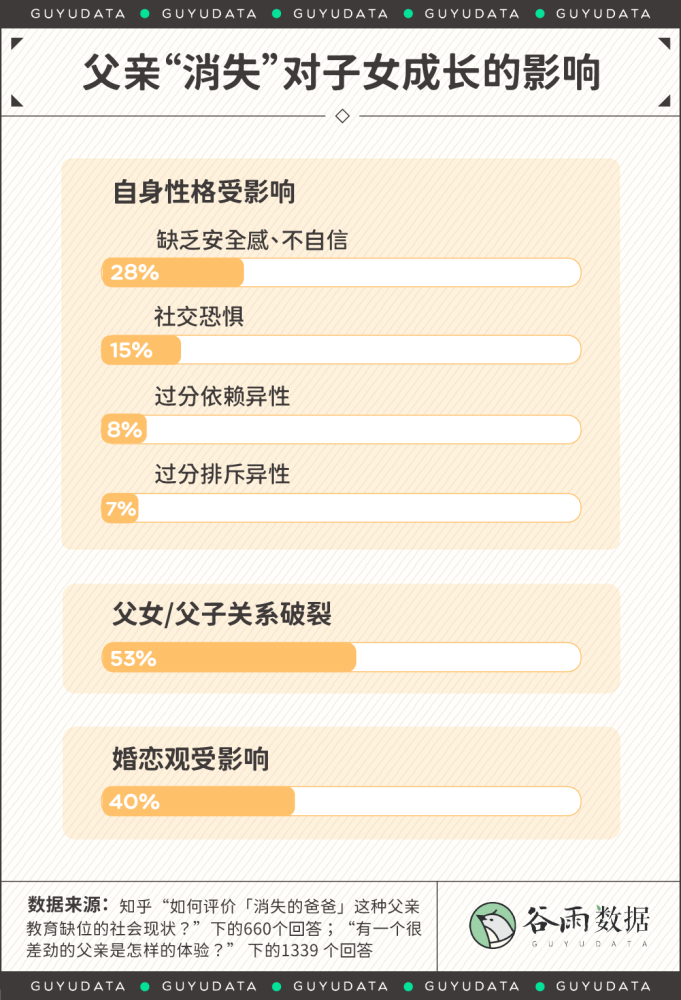This screenshot has width=681, height=1000.
Task: Click the 父女/父子关系破裂 heading
Action: click(x=222, y=614)
